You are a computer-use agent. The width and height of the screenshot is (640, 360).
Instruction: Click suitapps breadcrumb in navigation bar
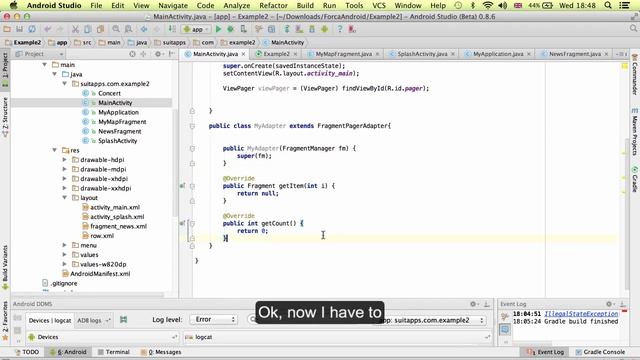coord(170,42)
